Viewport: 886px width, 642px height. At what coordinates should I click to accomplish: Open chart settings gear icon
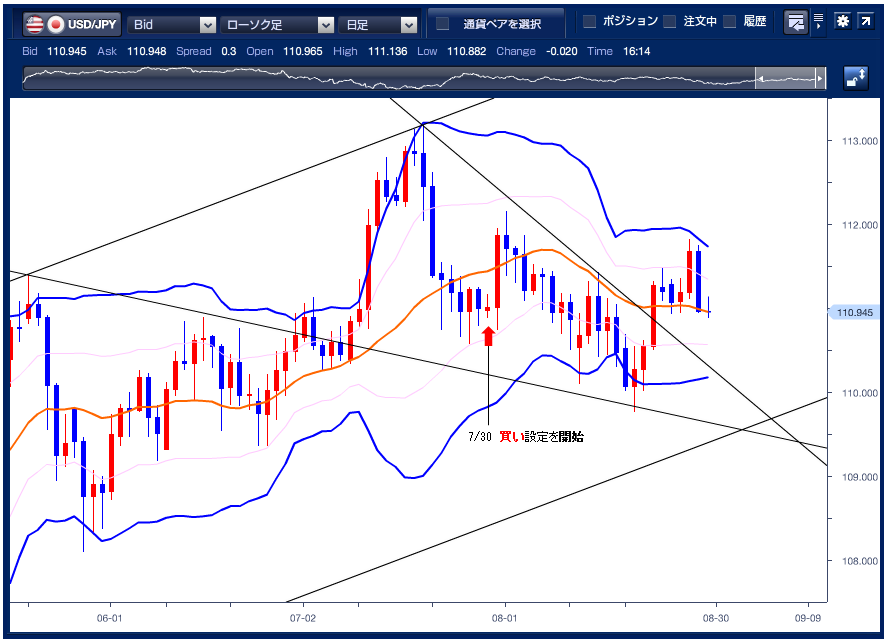(x=842, y=21)
